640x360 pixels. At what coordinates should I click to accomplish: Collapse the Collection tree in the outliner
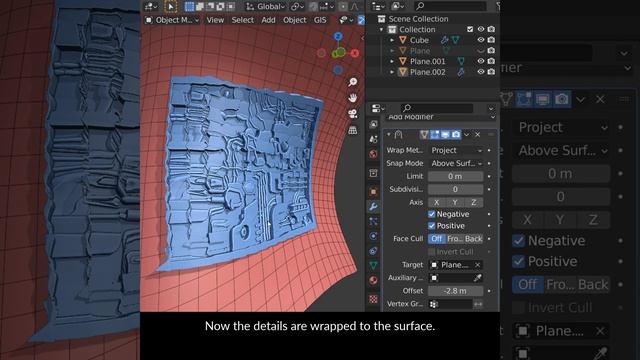pos(382,29)
